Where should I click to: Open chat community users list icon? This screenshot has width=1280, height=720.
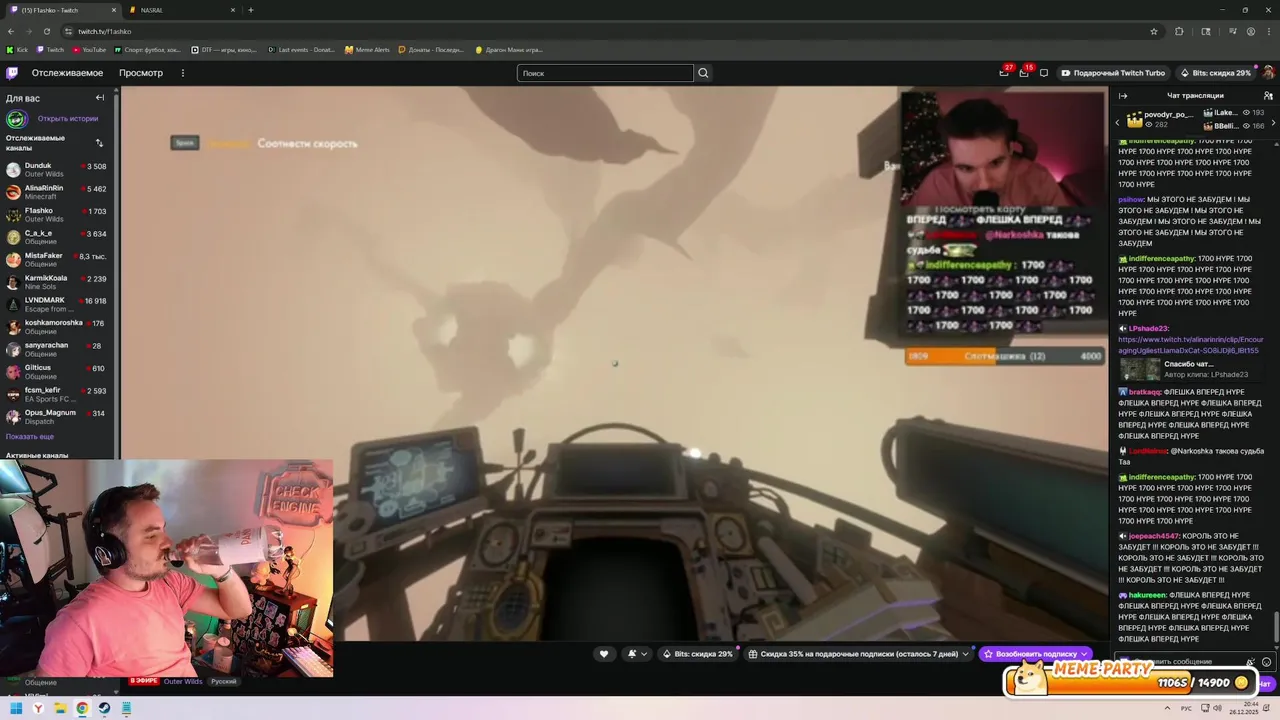tap(1268, 96)
